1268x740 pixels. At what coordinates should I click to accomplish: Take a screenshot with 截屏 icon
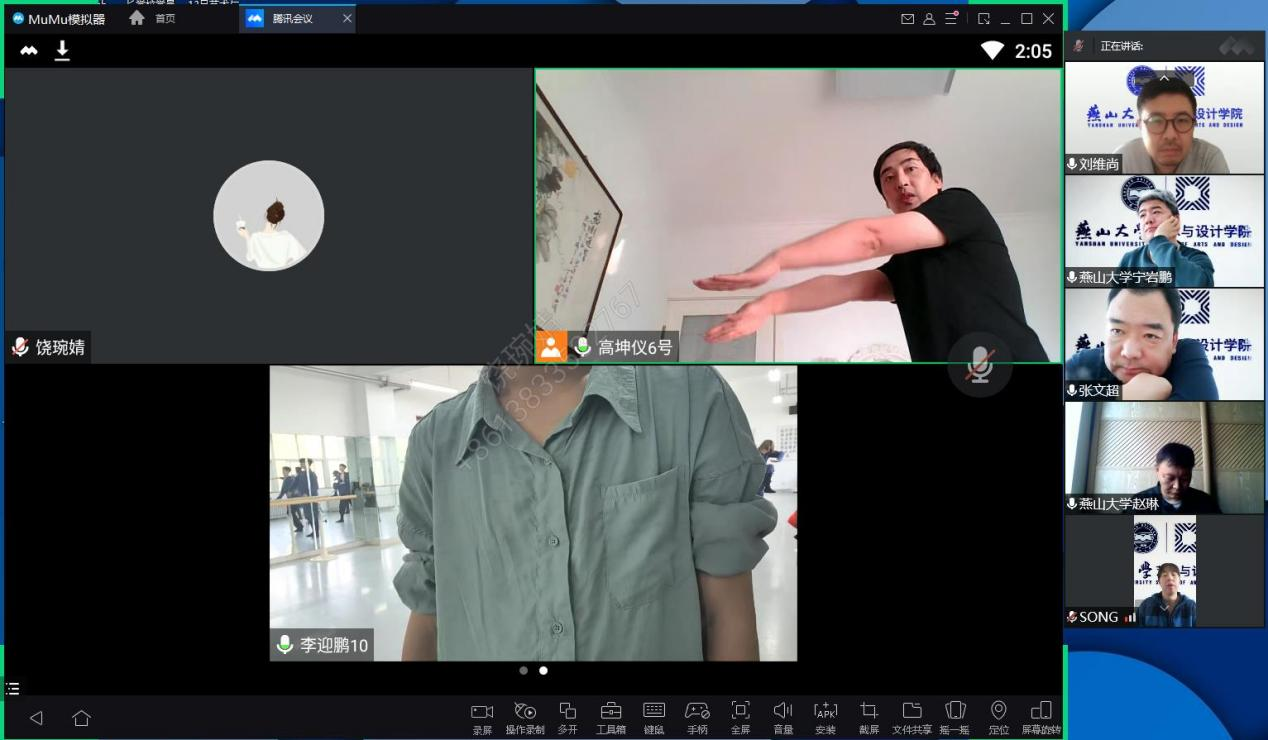[x=869, y=712]
